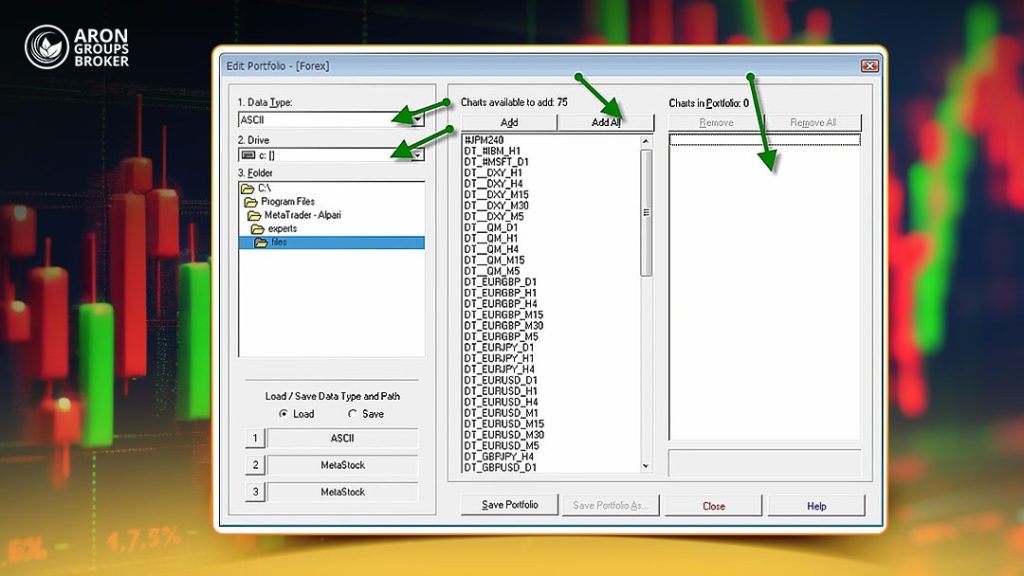
Task: Click the numbered 2 preset button
Action: coord(255,465)
